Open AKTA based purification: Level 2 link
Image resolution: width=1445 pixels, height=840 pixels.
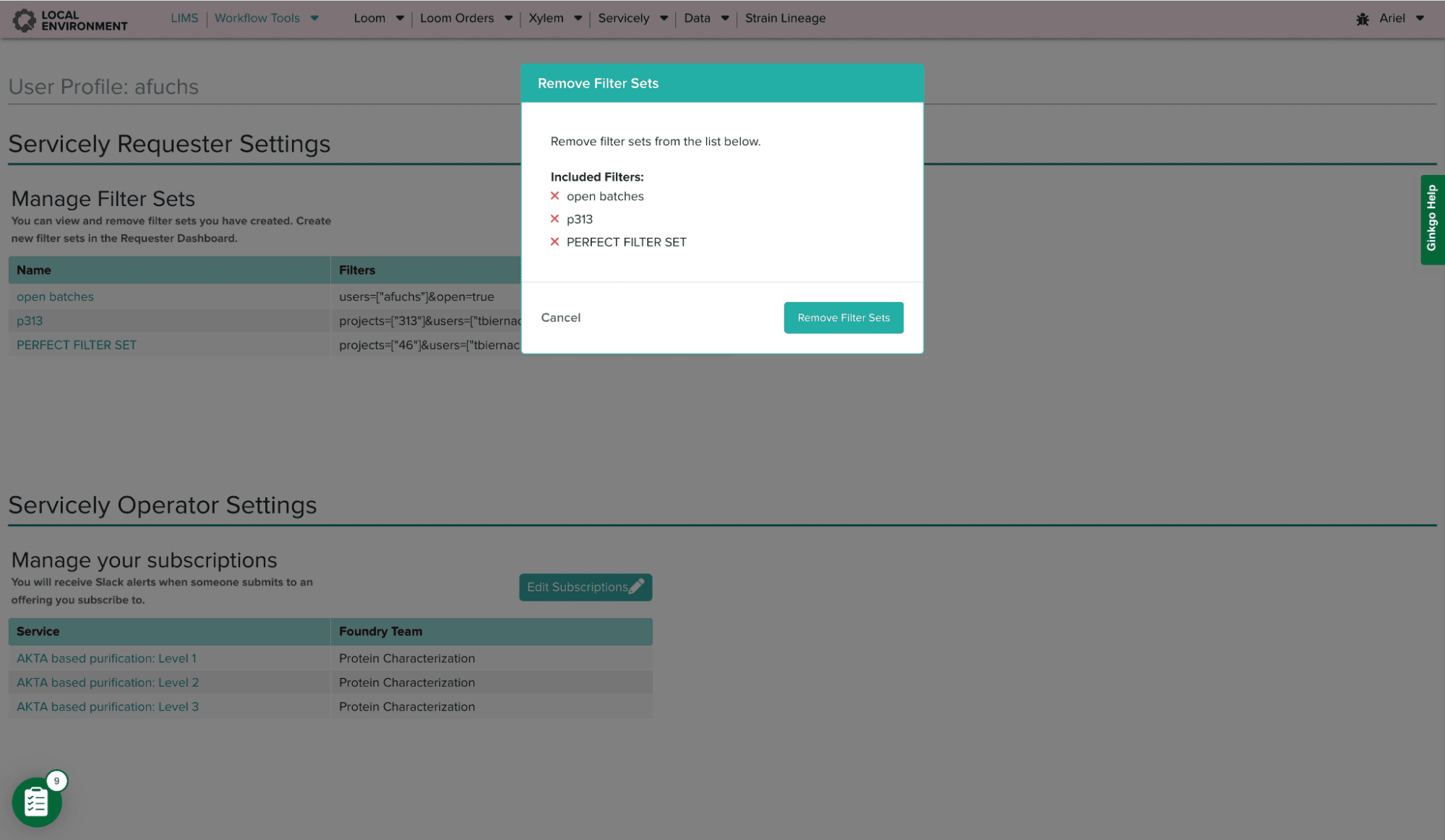tap(108, 682)
